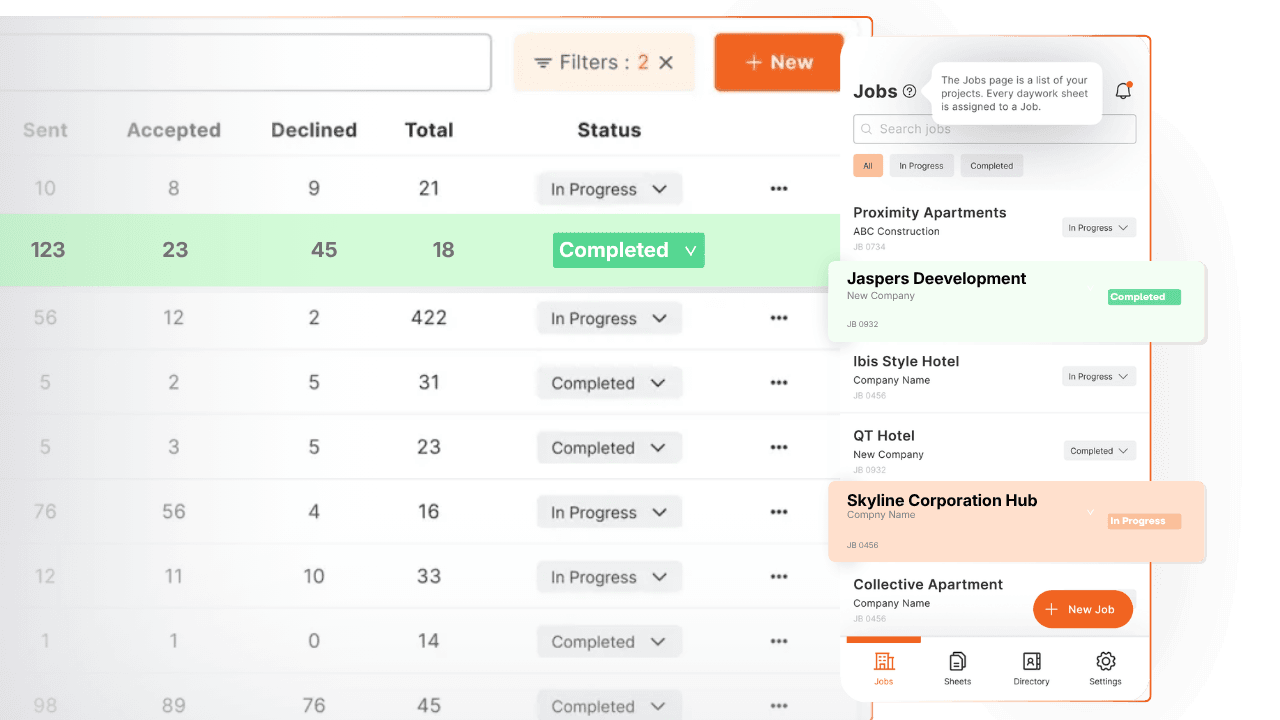Image resolution: width=1280 pixels, height=720 pixels.
Task: Expand status dropdown in row totaling 21
Action: tap(609, 189)
